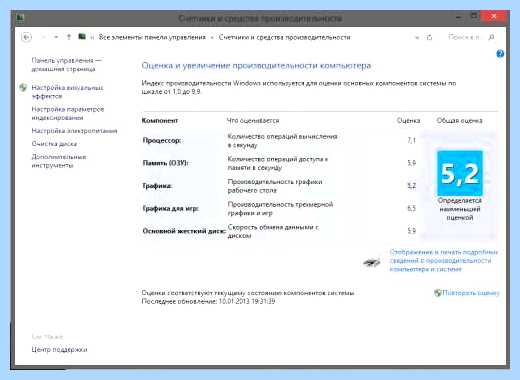Open 'Настройка визуальных эффектов'
The height and width of the screenshot is (380, 520).
[x=68, y=92]
